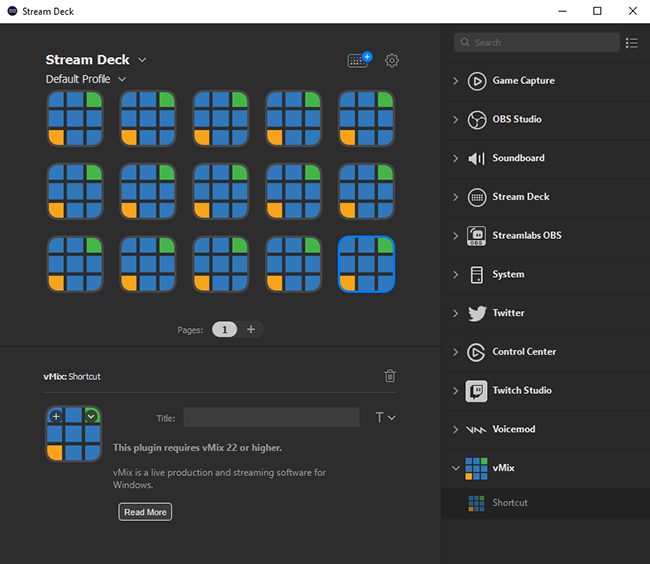Click the Soundboard speaker icon

[477, 158]
